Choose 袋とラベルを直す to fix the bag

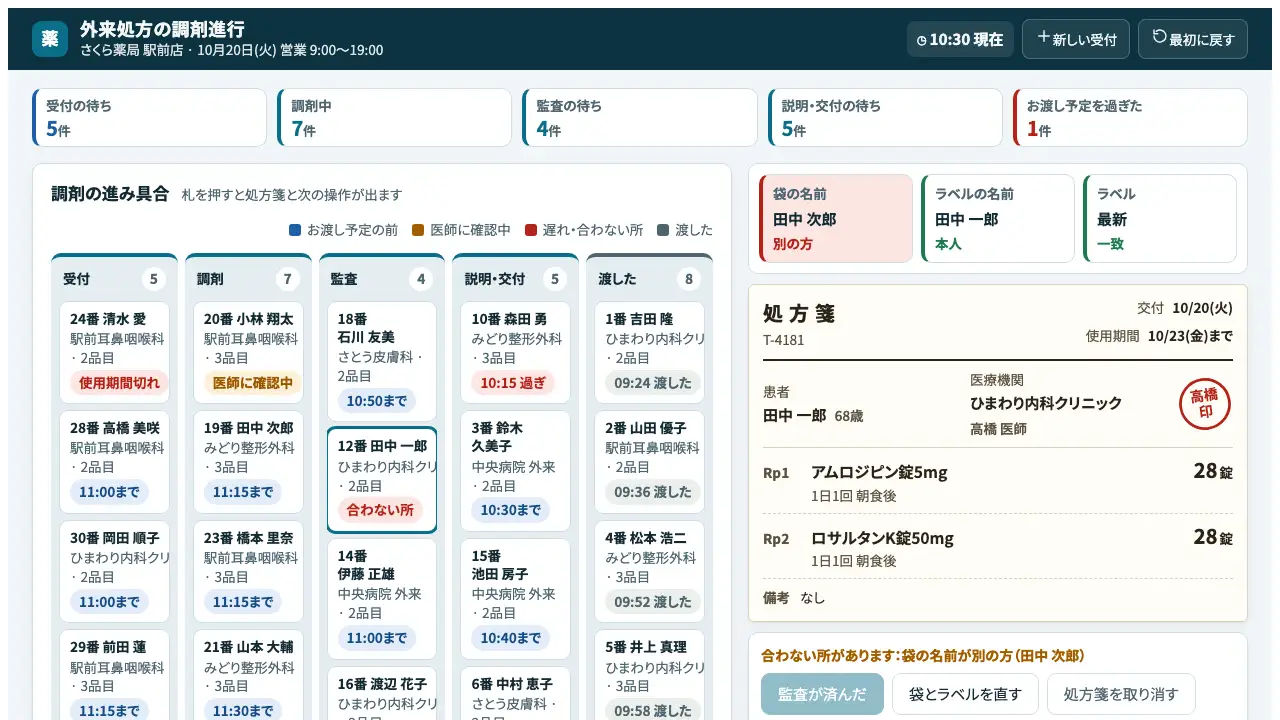pyautogui.click(x=965, y=694)
